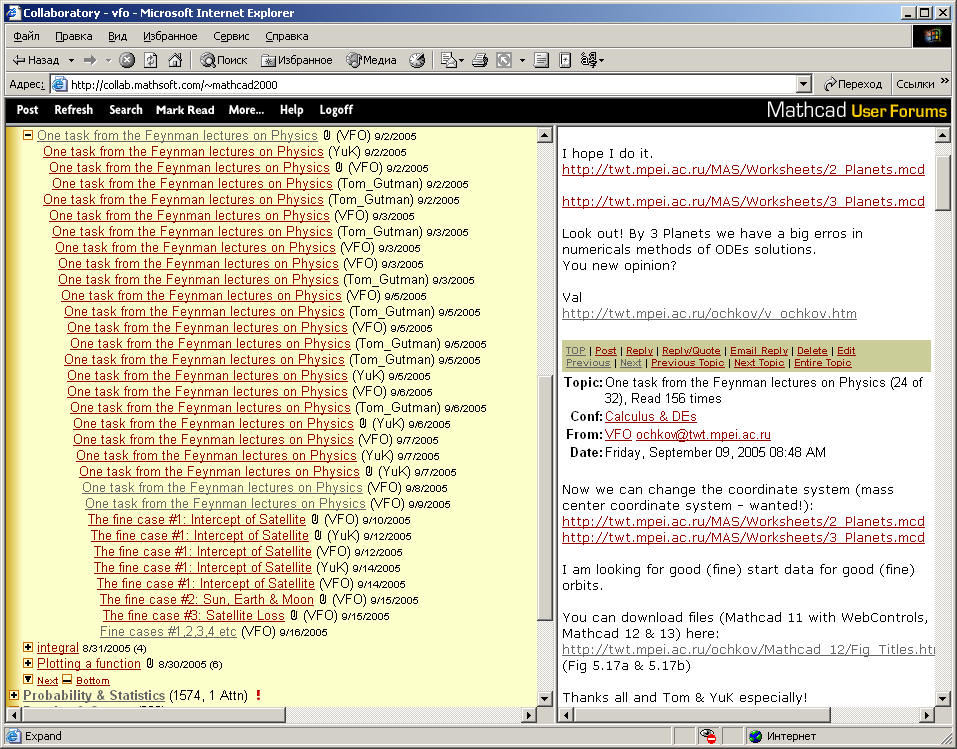Click the Интернет zone globe icon
957x749 pixels.
pos(756,736)
